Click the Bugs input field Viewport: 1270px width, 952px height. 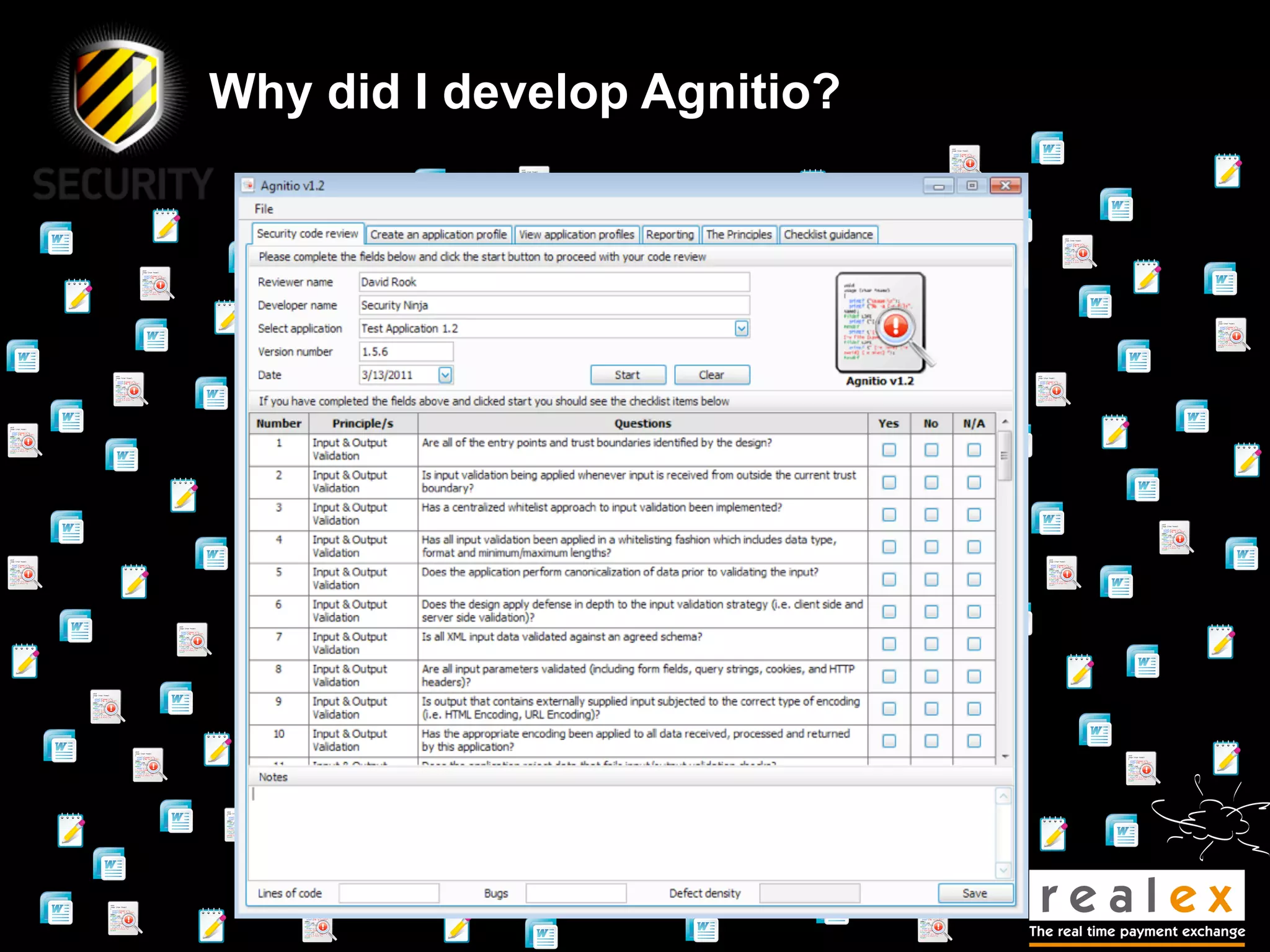[x=576, y=893]
